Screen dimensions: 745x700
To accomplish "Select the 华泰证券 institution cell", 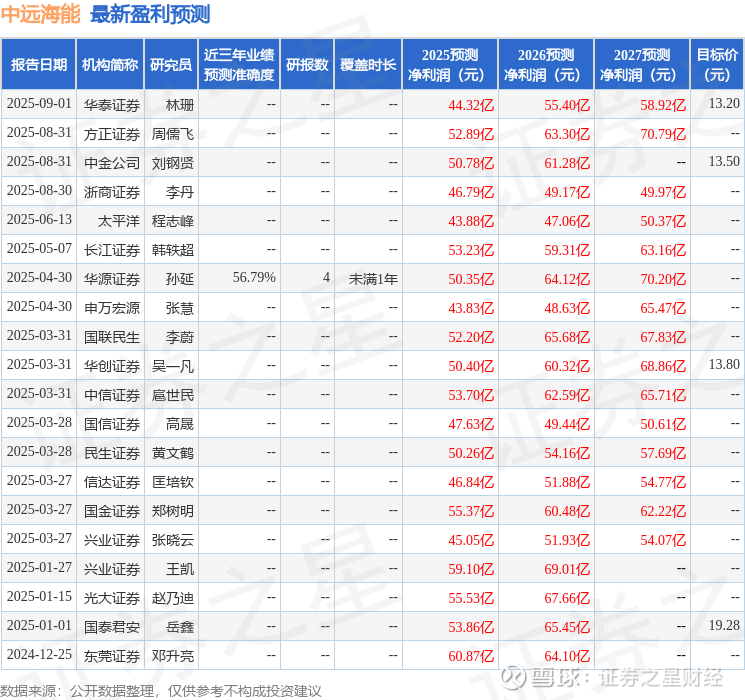I will tap(112, 105).
